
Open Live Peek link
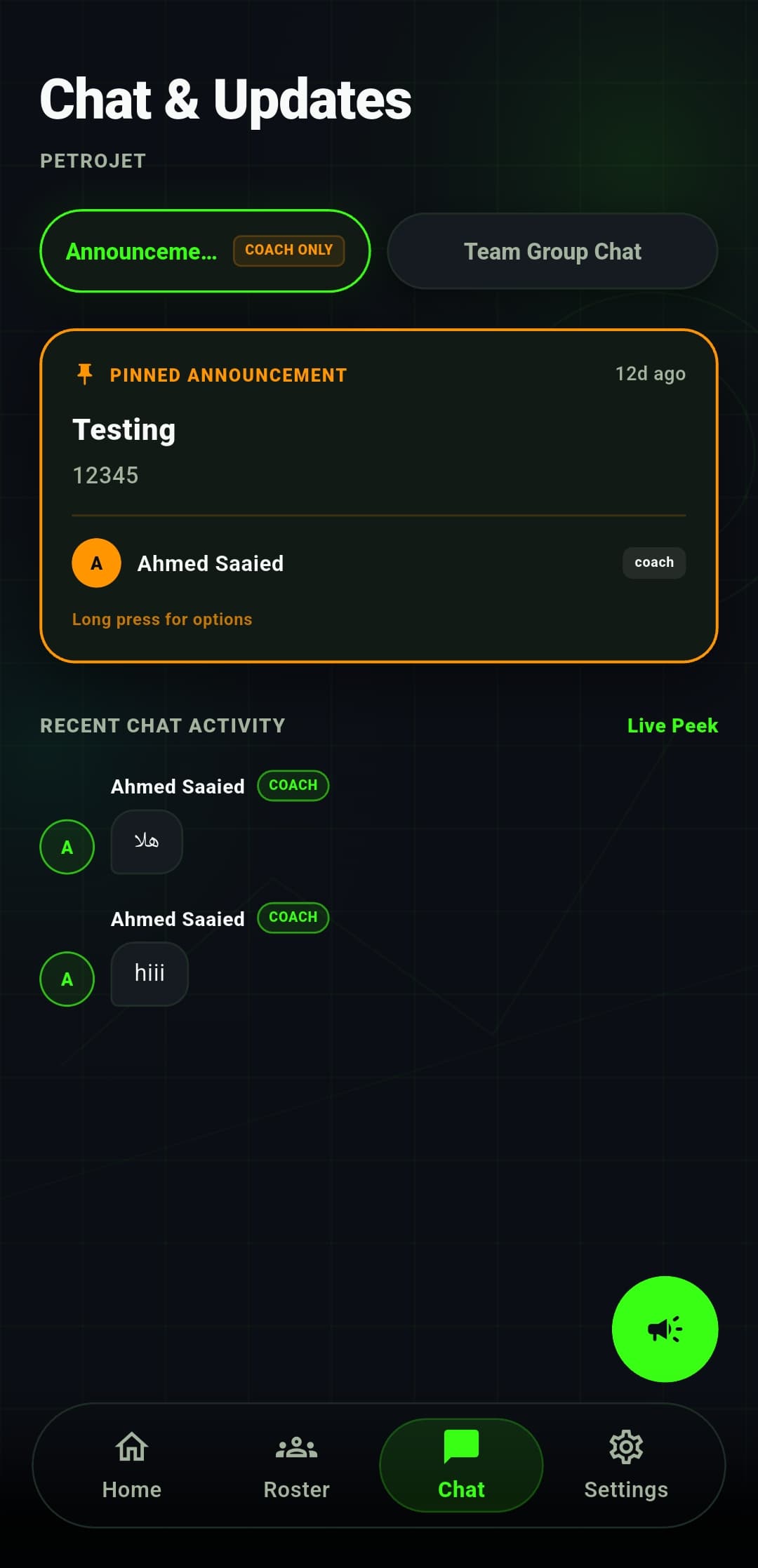672,725
